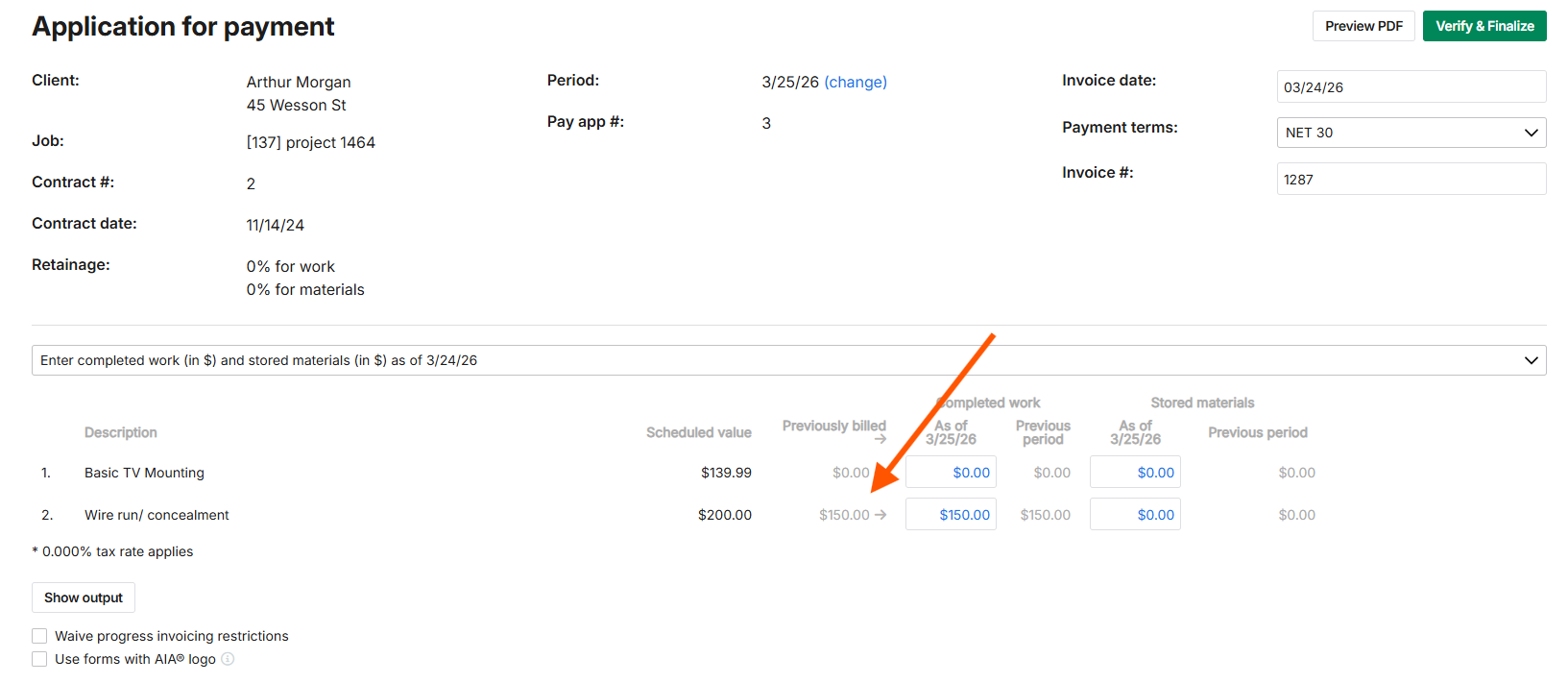The width and height of the screenshot is (1568, 683).
Task: Edit completed work $150.00 for Wire run
Action: point(951,515)
